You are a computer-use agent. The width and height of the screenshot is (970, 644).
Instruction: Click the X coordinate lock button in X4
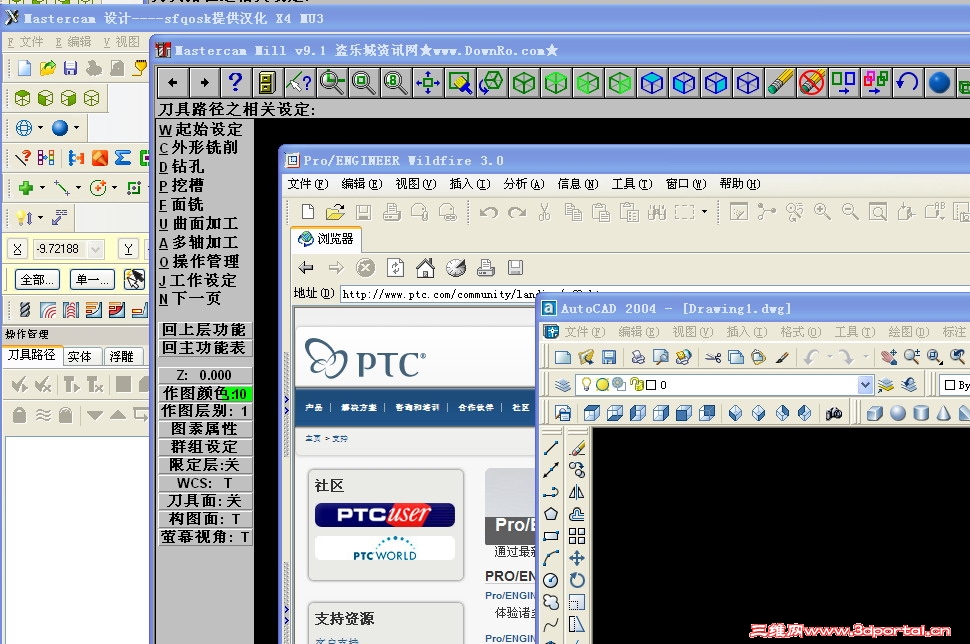pos(17,249)
